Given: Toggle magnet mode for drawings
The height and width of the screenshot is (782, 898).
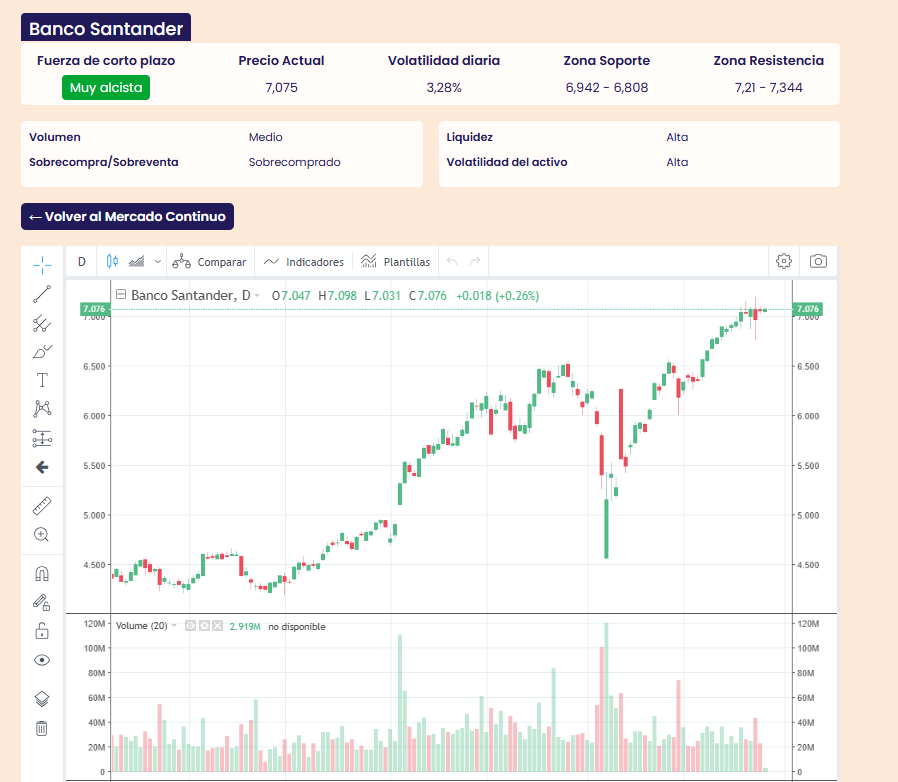Looking at the screenshot, I should [x=42, y=574].
